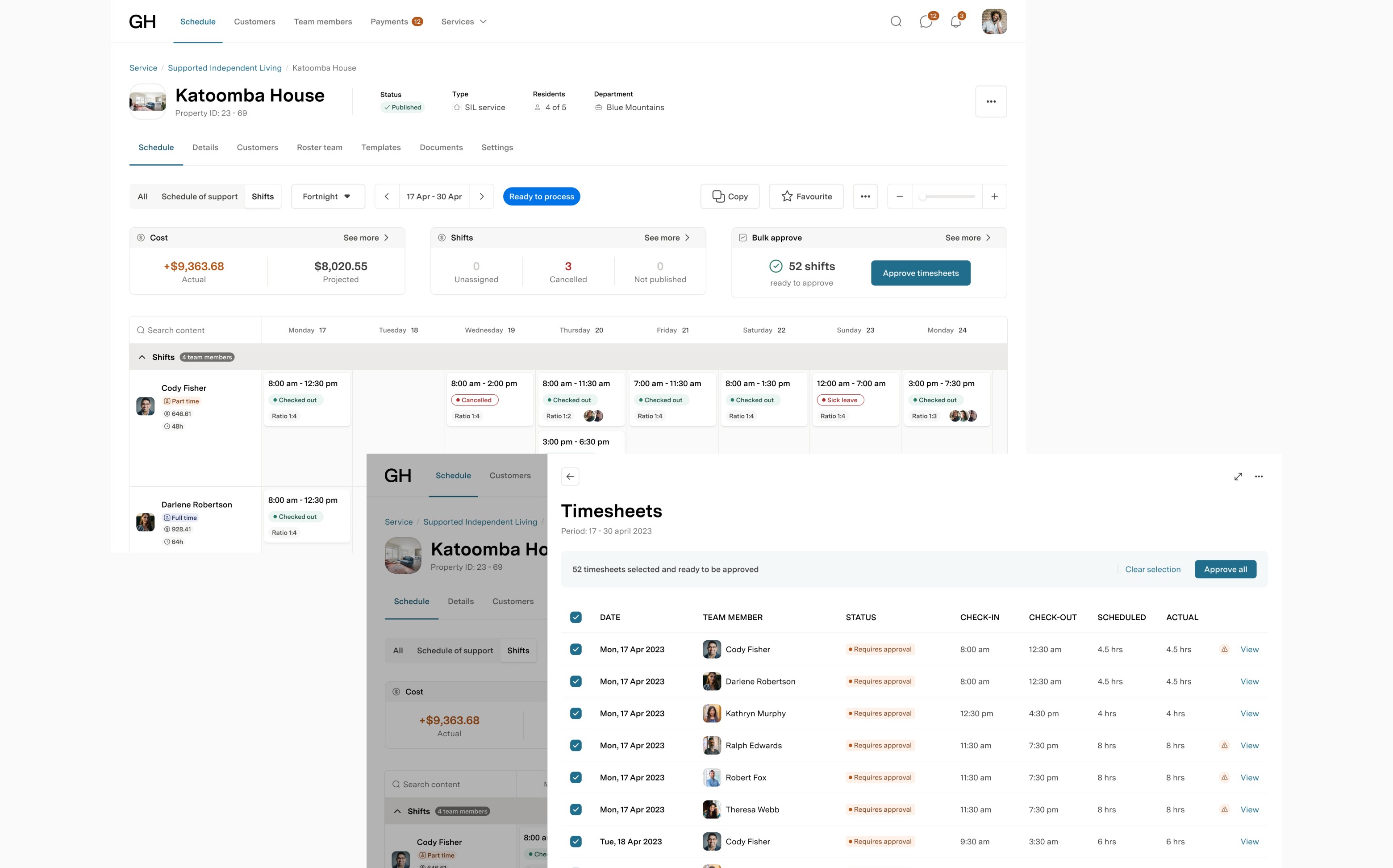The width and height of the screenshot is (1393, 868).
Task: Adjust the schedule zoom slider
Action: [x=922, y=196]
